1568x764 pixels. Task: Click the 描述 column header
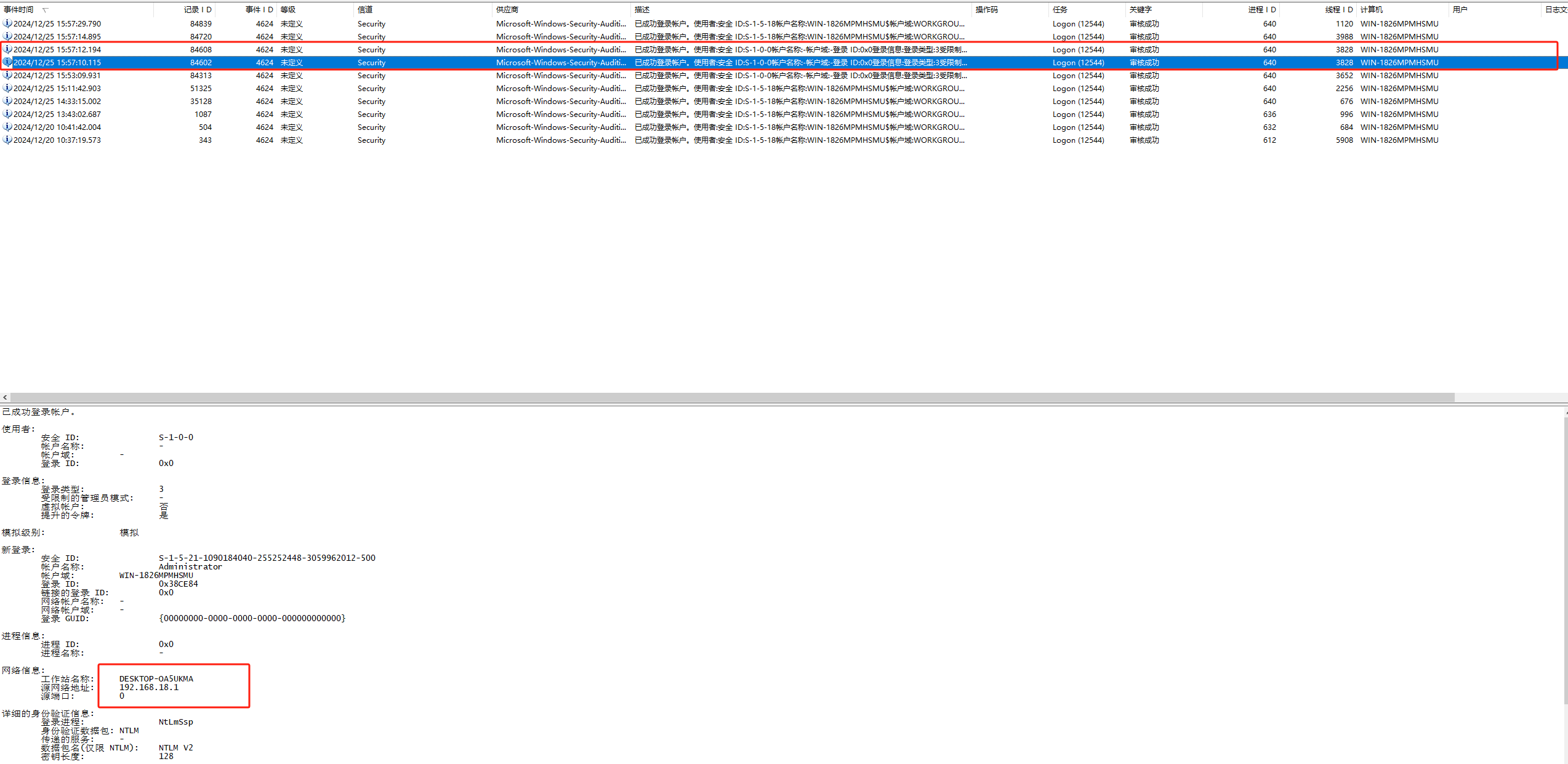(642, 10)
